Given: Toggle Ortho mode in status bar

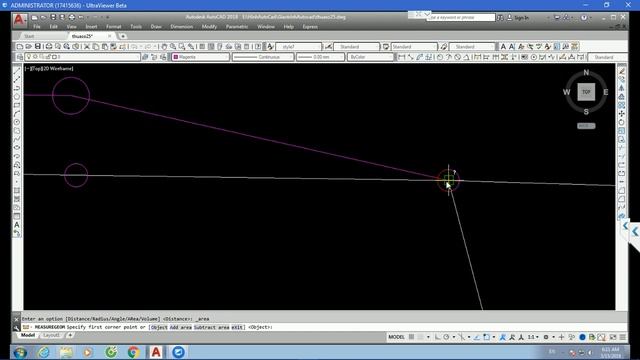Looking at the screenshot, I should click(x=437, y=337).
